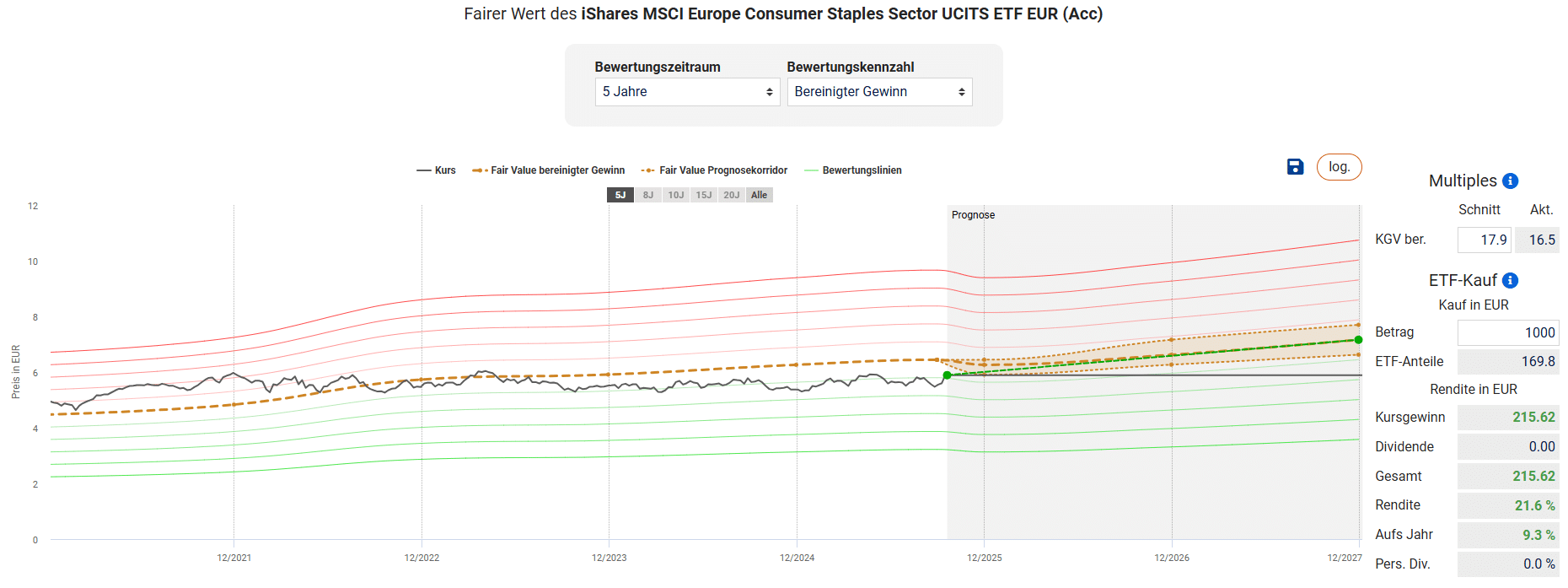Select the 10J time range tab
The height and width of the screenshot is (588, 1568).
tap(676, 195)
